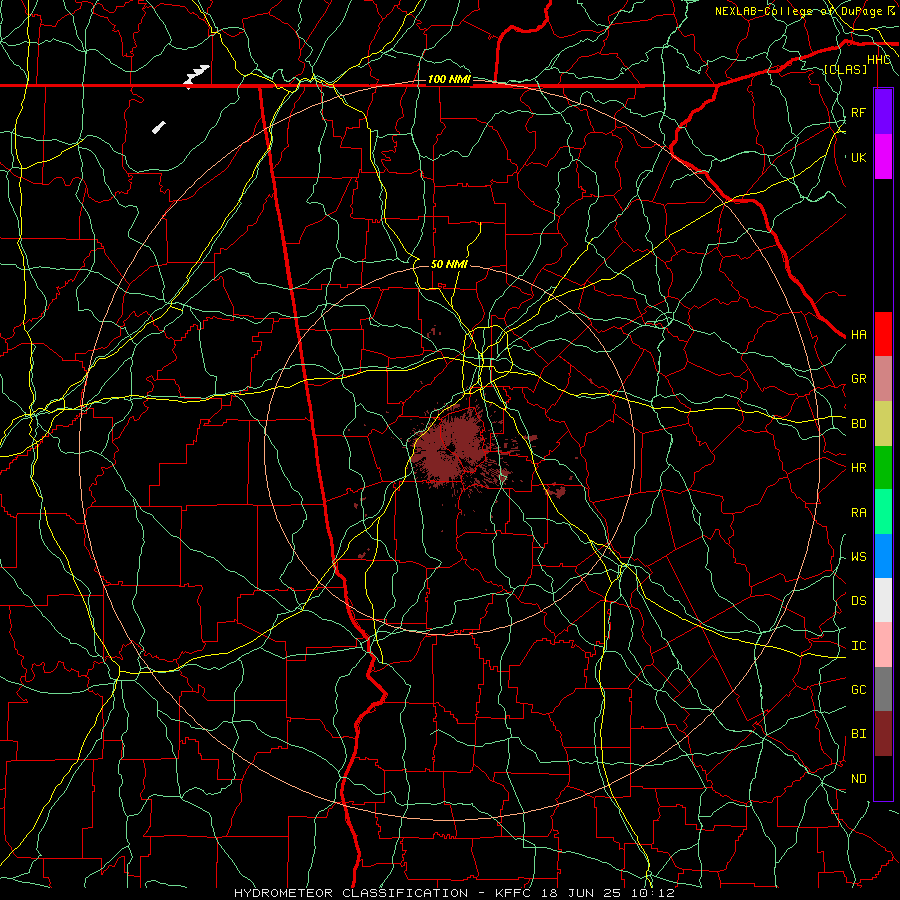
Task: Click the WS blue legend swatch
Action: tap(883, 556)
